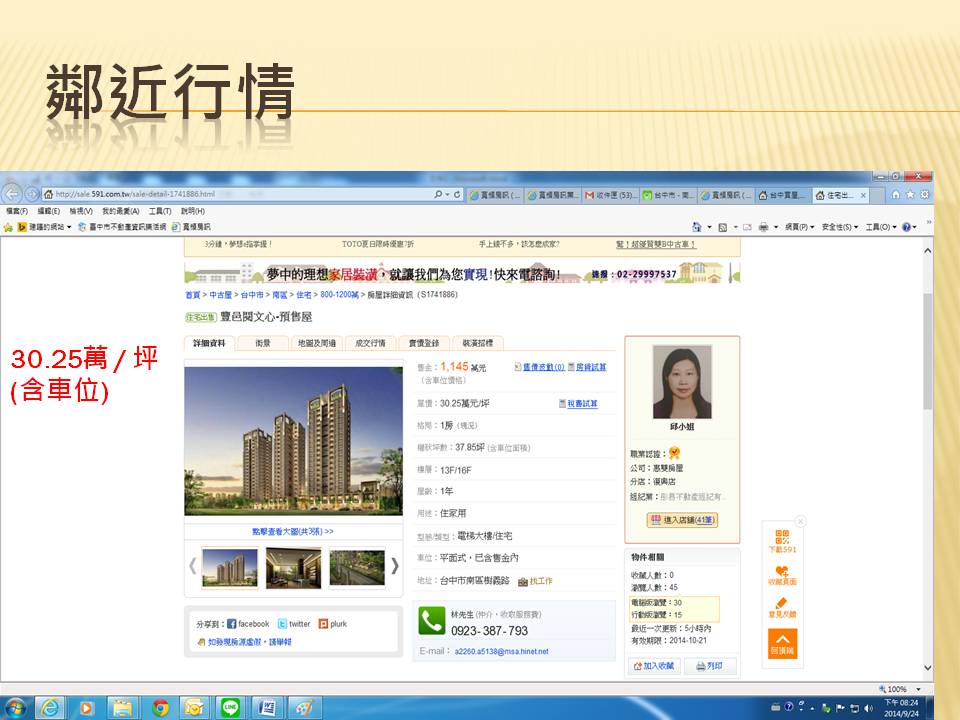Click the large building photo

tap(293, 441)
